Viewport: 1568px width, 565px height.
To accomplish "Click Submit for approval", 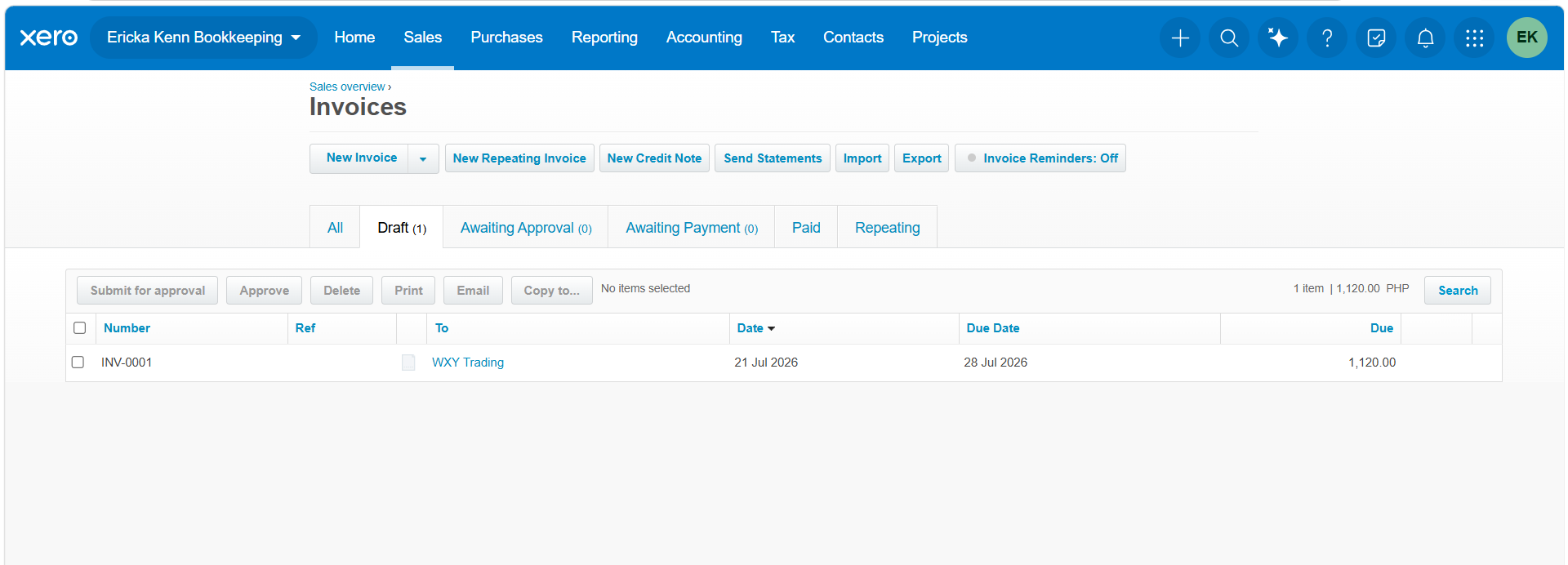I will coord(148,290).
